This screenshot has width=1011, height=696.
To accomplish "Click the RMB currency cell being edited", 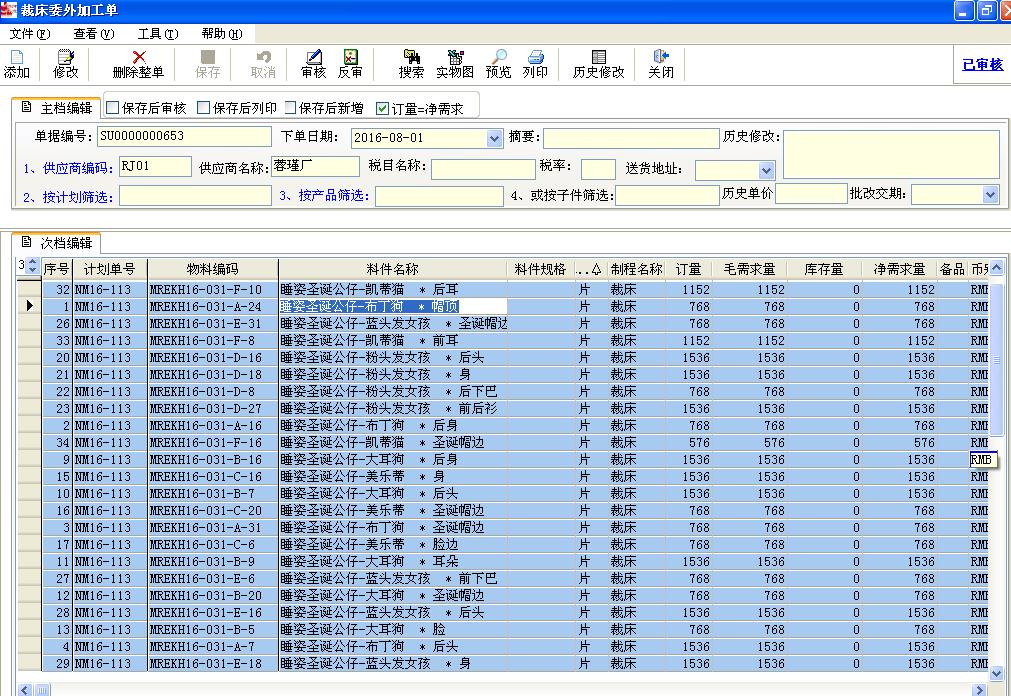I will [x=983, y=460].
